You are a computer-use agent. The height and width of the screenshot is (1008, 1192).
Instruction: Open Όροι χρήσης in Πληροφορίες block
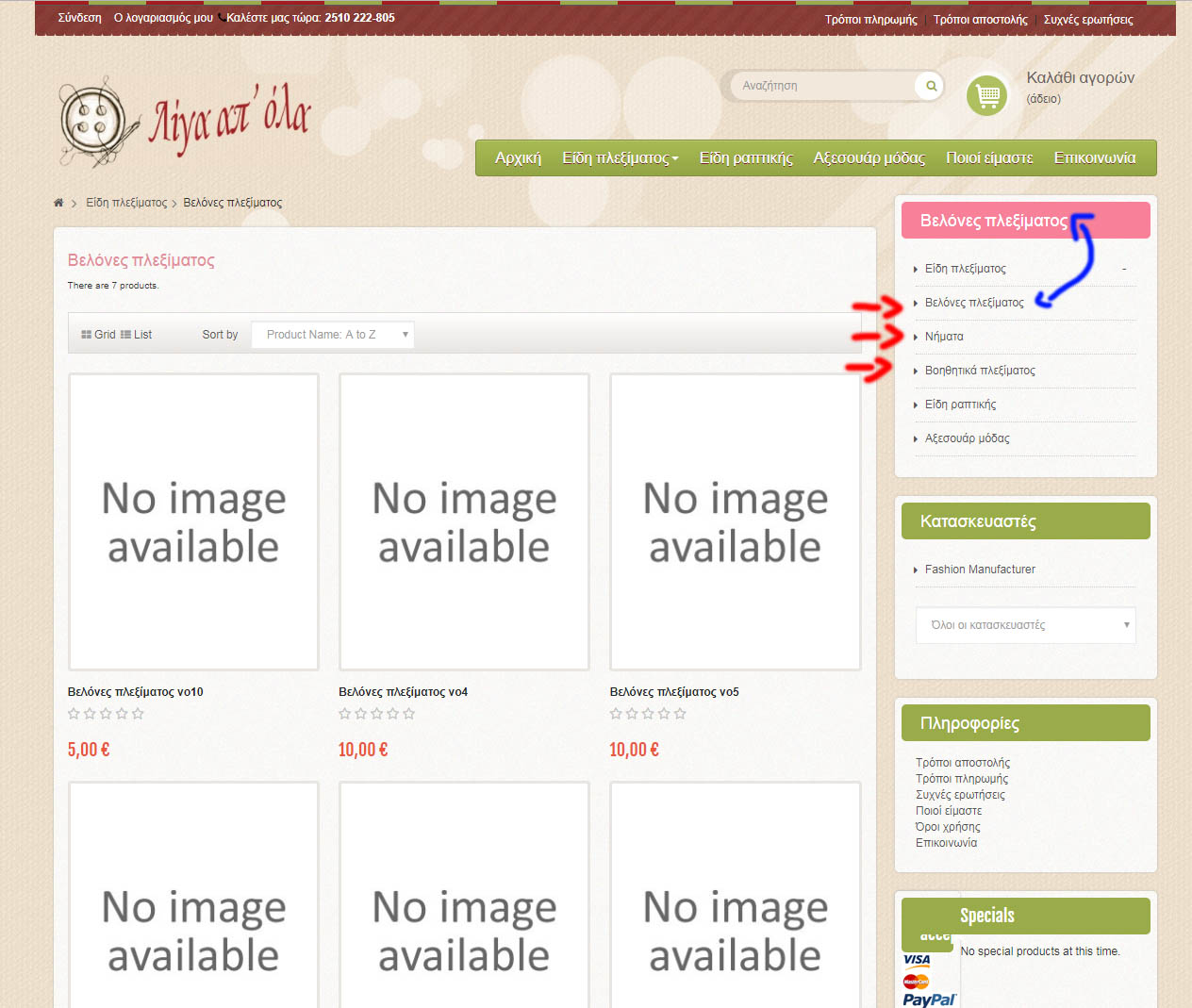(x=948, y=827)
